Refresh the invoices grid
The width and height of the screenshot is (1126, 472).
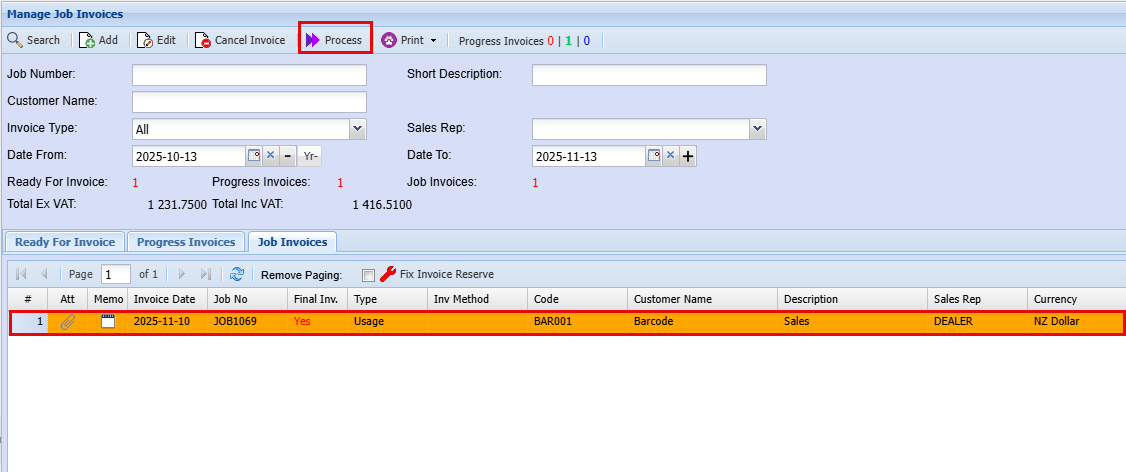pos(237,274)
